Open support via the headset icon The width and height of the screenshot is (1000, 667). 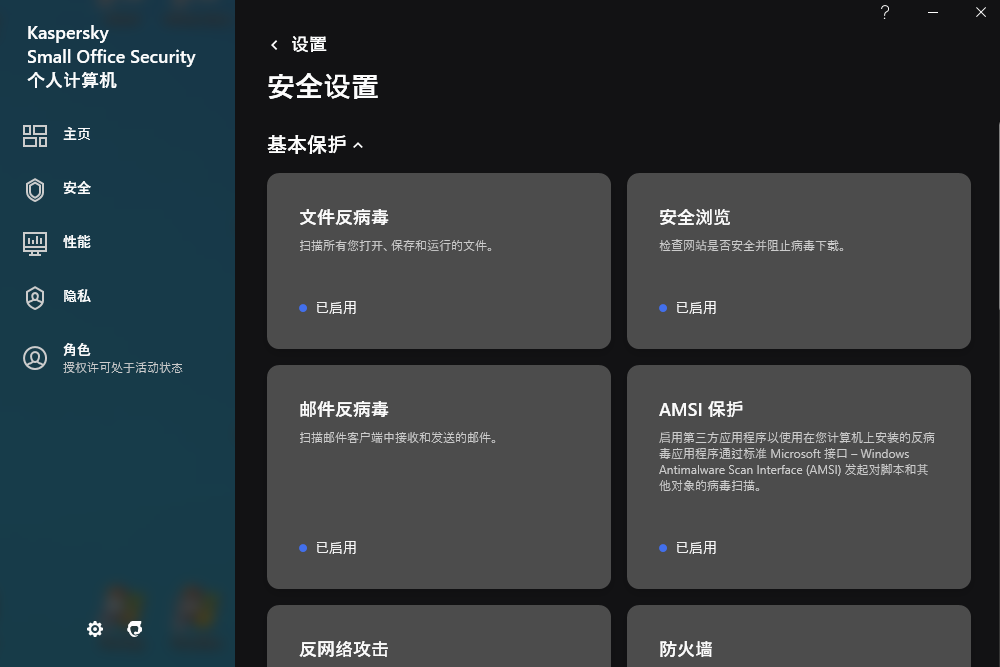click(x=135, y=629)
